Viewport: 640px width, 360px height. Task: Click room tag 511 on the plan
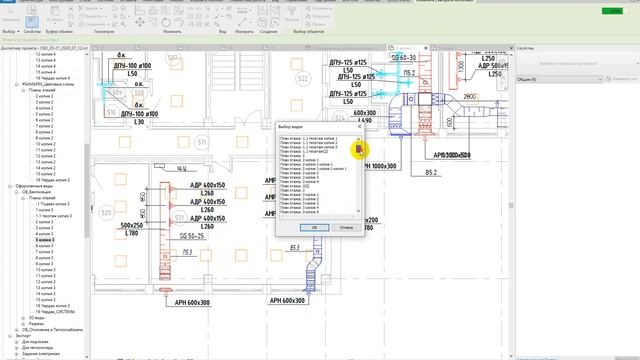202,142
